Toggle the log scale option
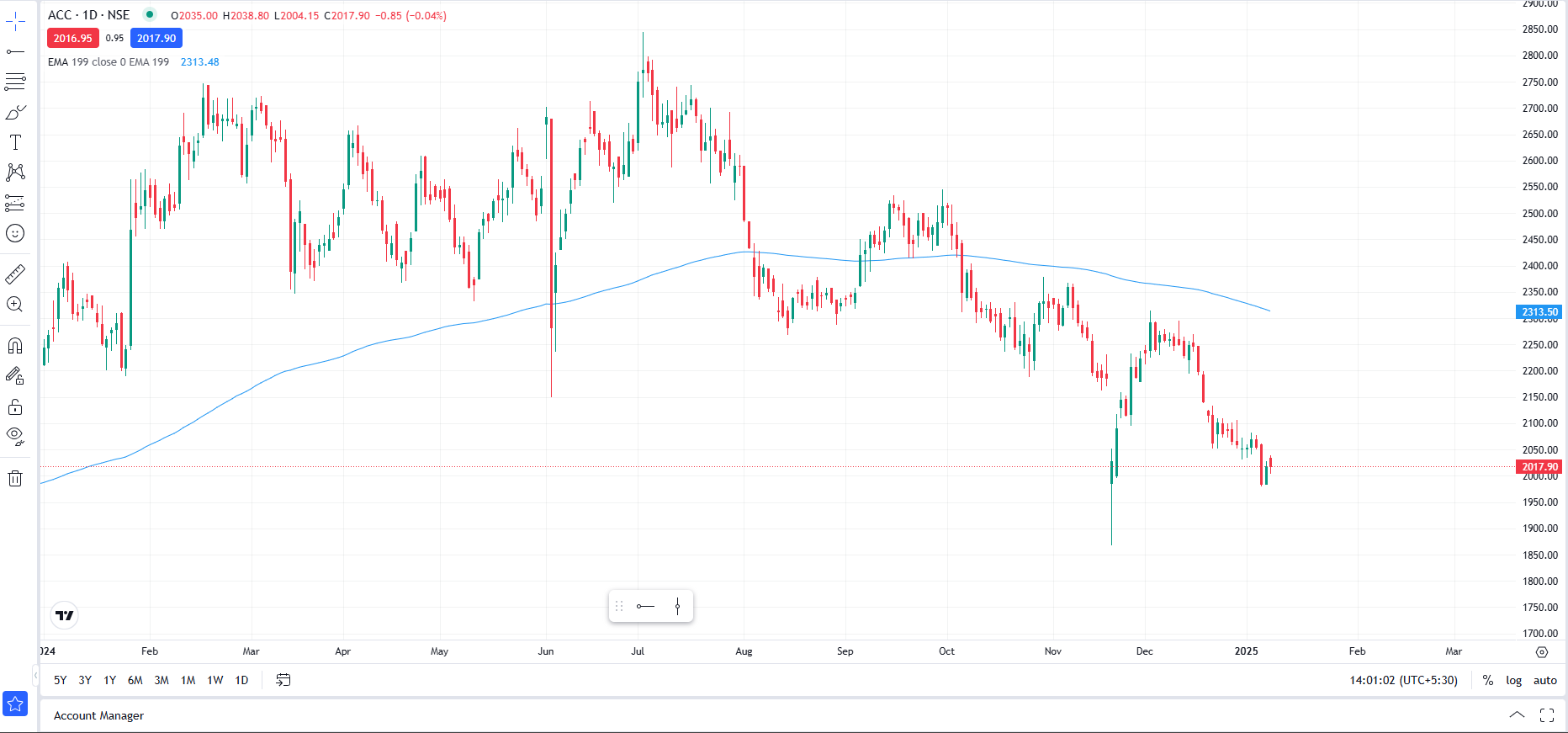Image resolution: width=1568 pixels, height=733 pixels. (x=1513, y=680)
